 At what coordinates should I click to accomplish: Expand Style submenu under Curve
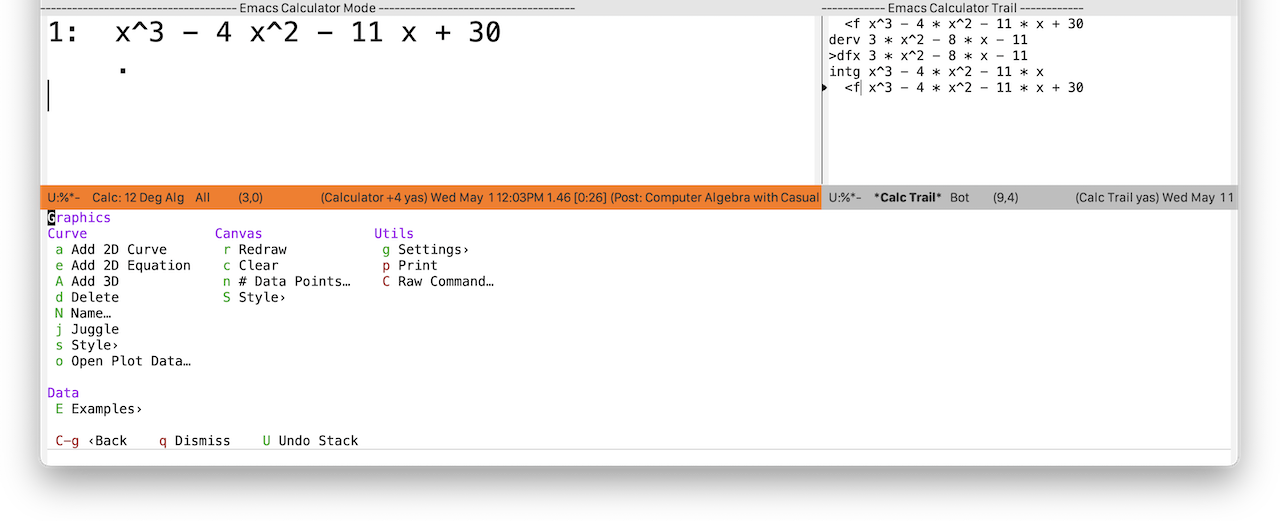87,345
